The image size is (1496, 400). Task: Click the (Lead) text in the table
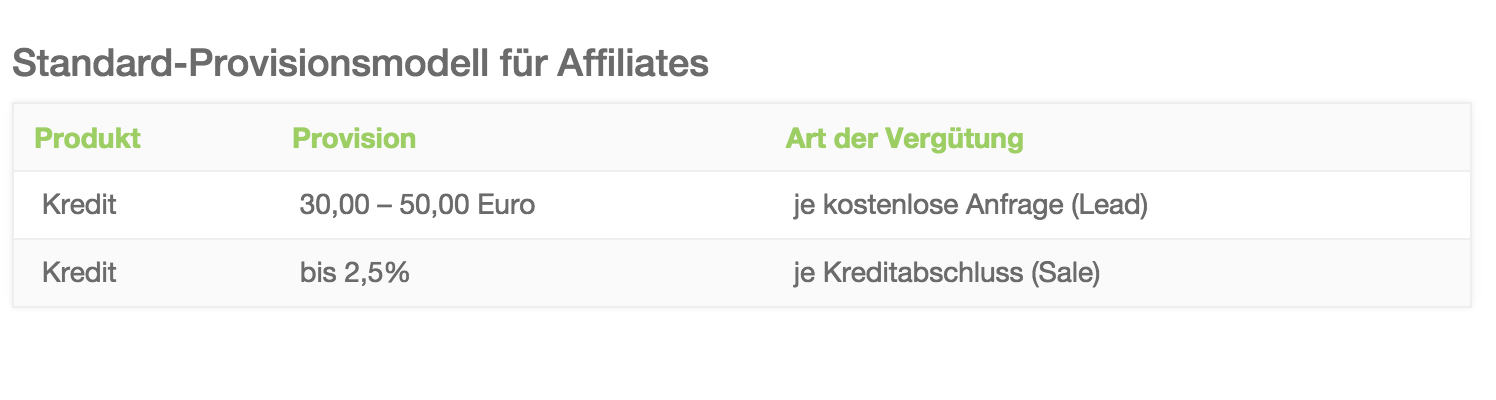(x=1109, y=206)
